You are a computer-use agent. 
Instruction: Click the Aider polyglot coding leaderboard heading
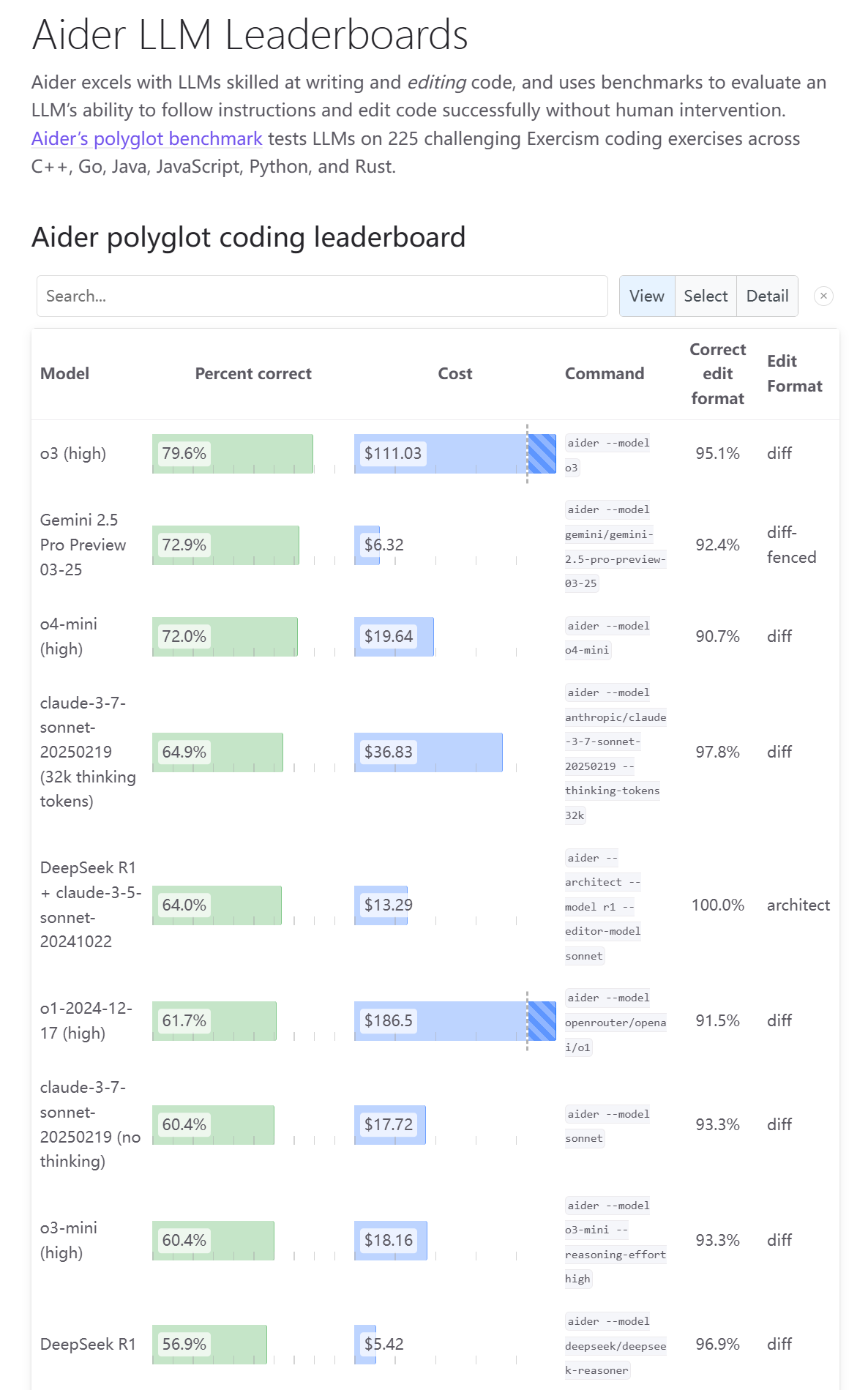[248, 237]
